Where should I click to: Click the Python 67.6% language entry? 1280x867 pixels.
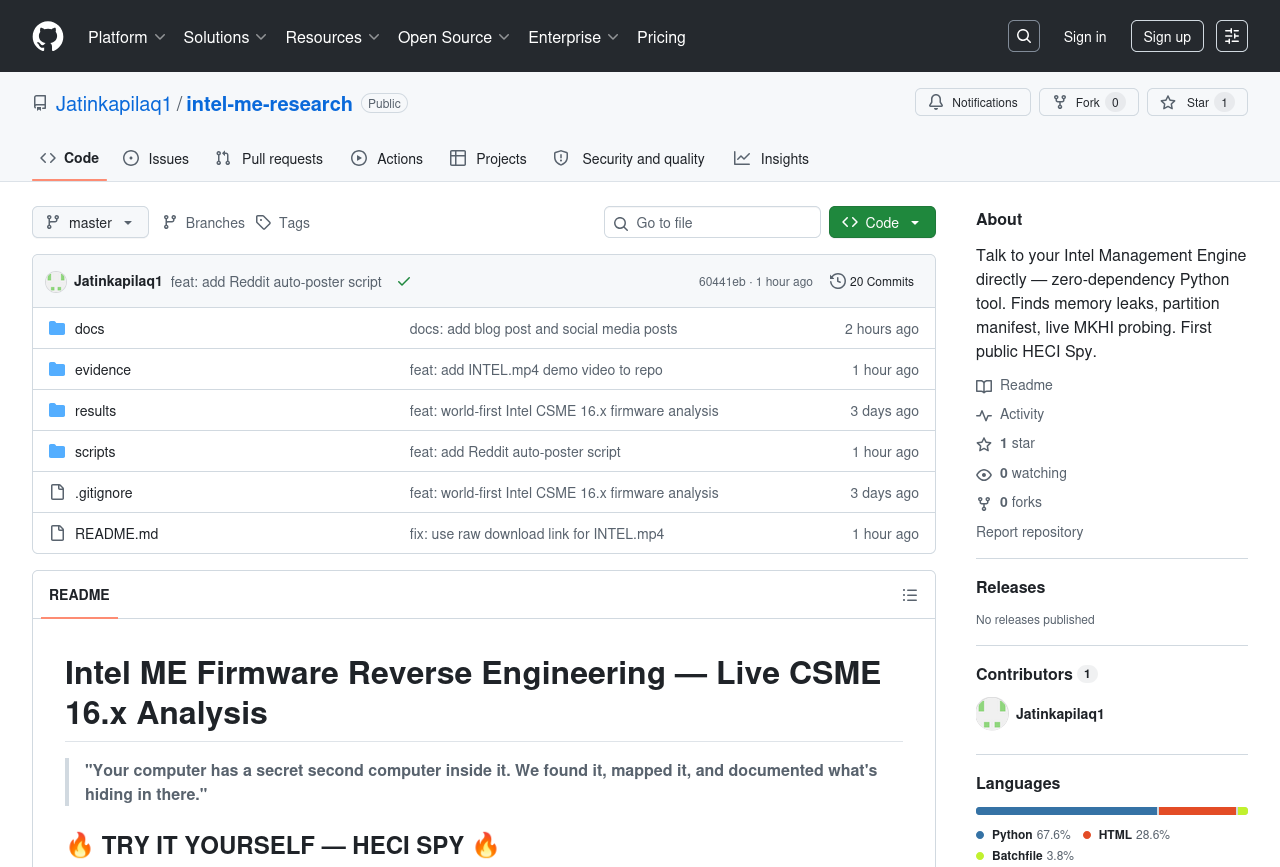coord(1023,835)
